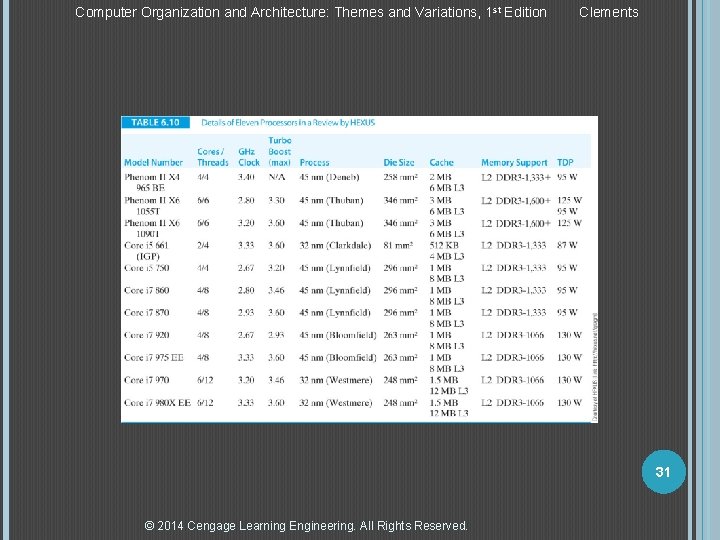Select the table caption mentioning HEXUS

pyautogui.click(x=288, y=123)
